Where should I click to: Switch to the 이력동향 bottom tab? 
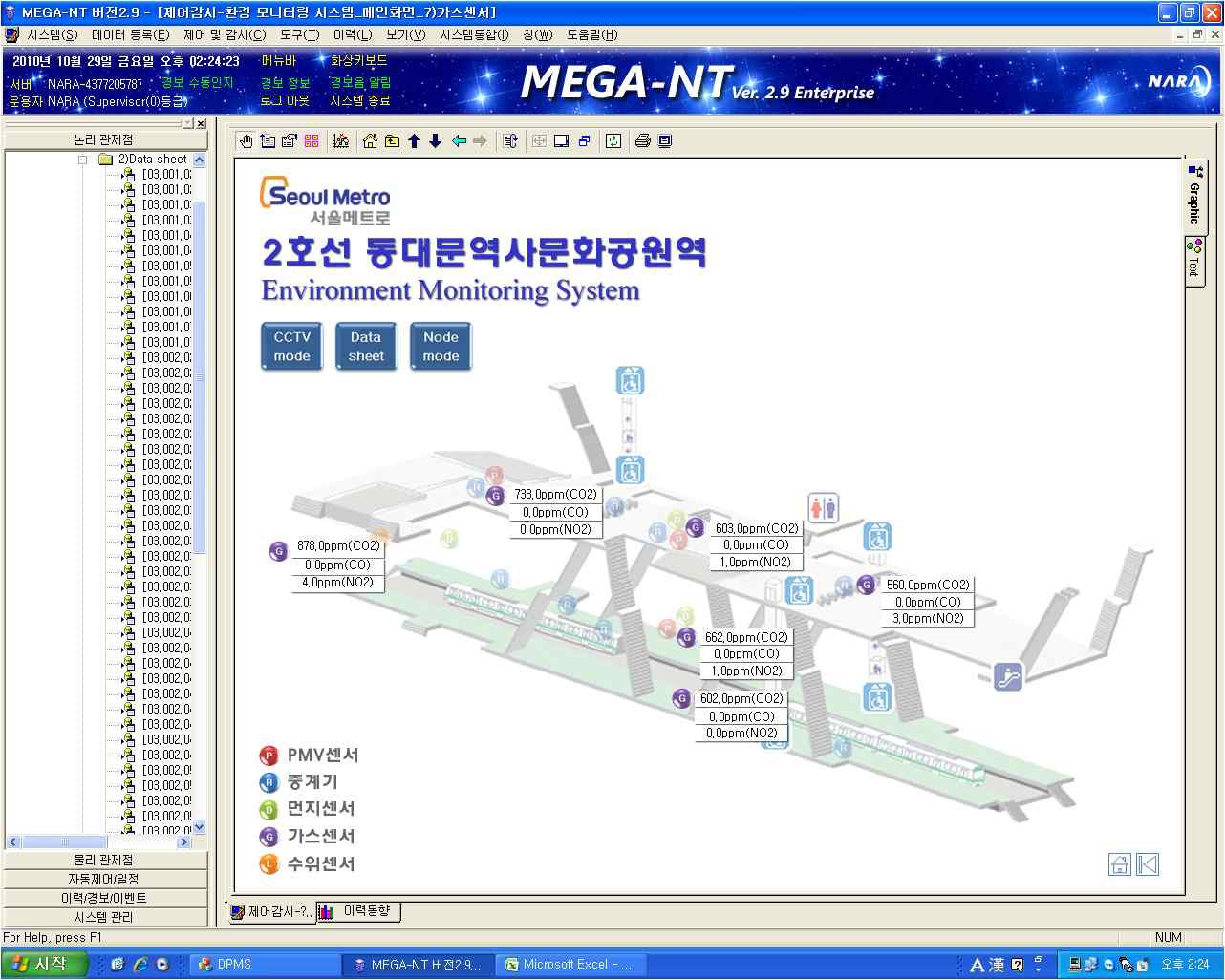[359, 911]
